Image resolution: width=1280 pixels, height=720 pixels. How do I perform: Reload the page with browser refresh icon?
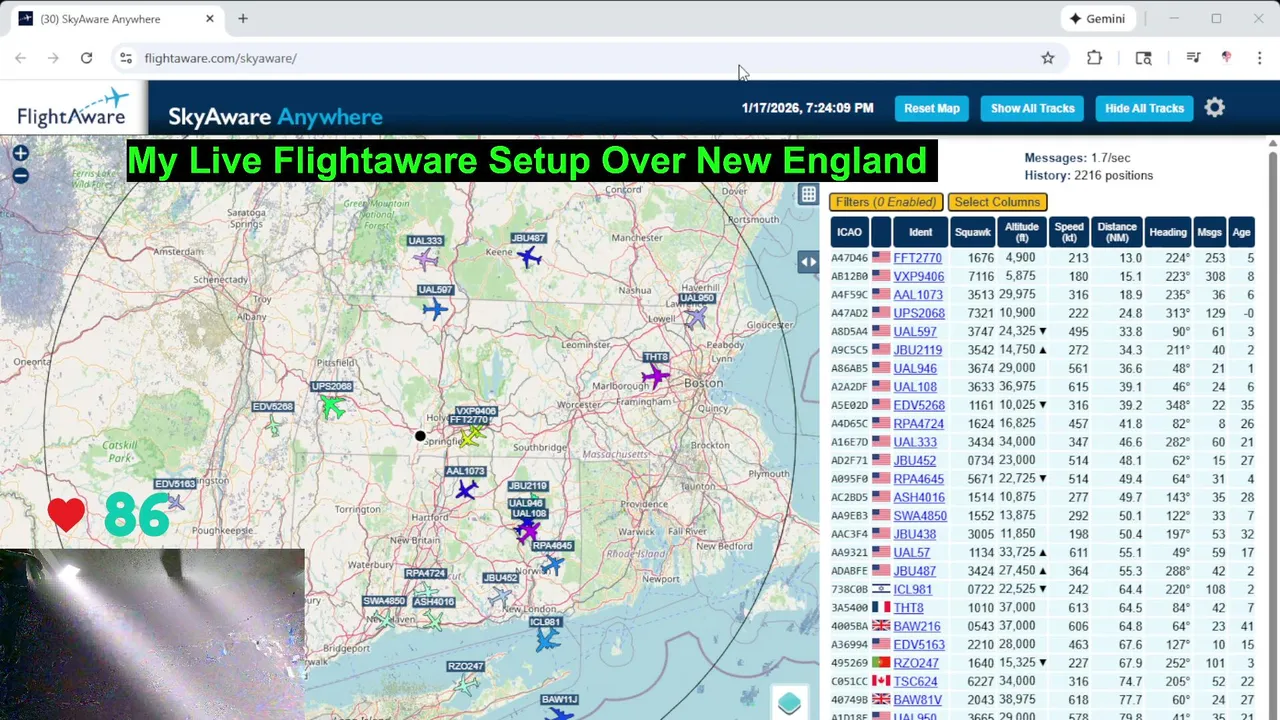pyautogui.click(x=86, y=58)
